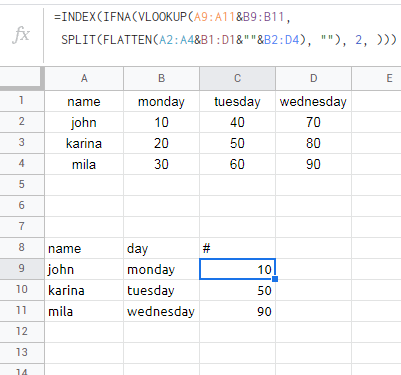The image size is (401, 375).
Task: Click the select-all corner box
Action: [x=22, y=78]
